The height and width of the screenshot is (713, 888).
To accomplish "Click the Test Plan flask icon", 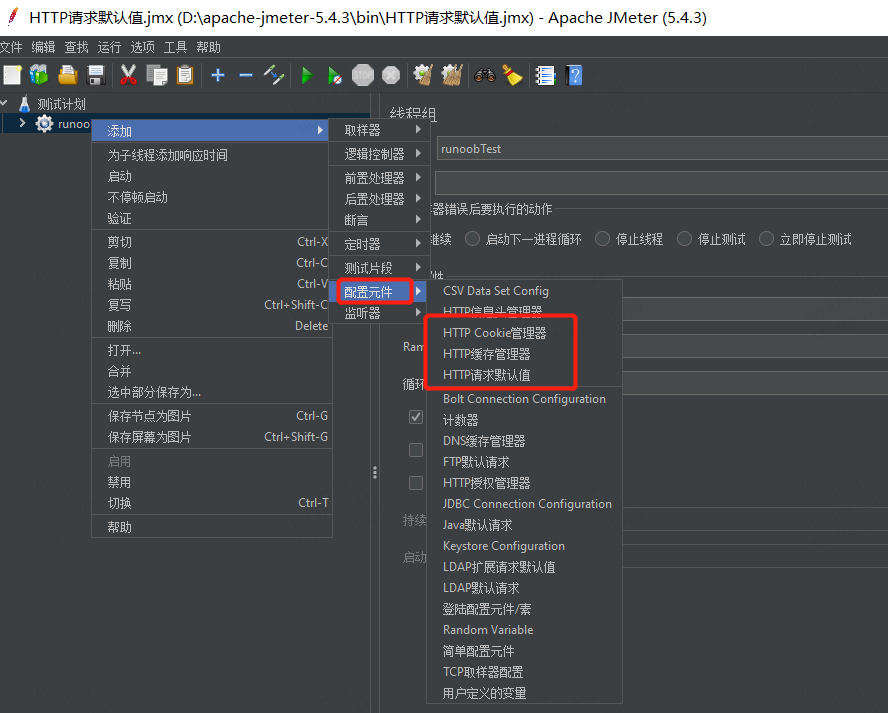I will click(x=24, y=104).
